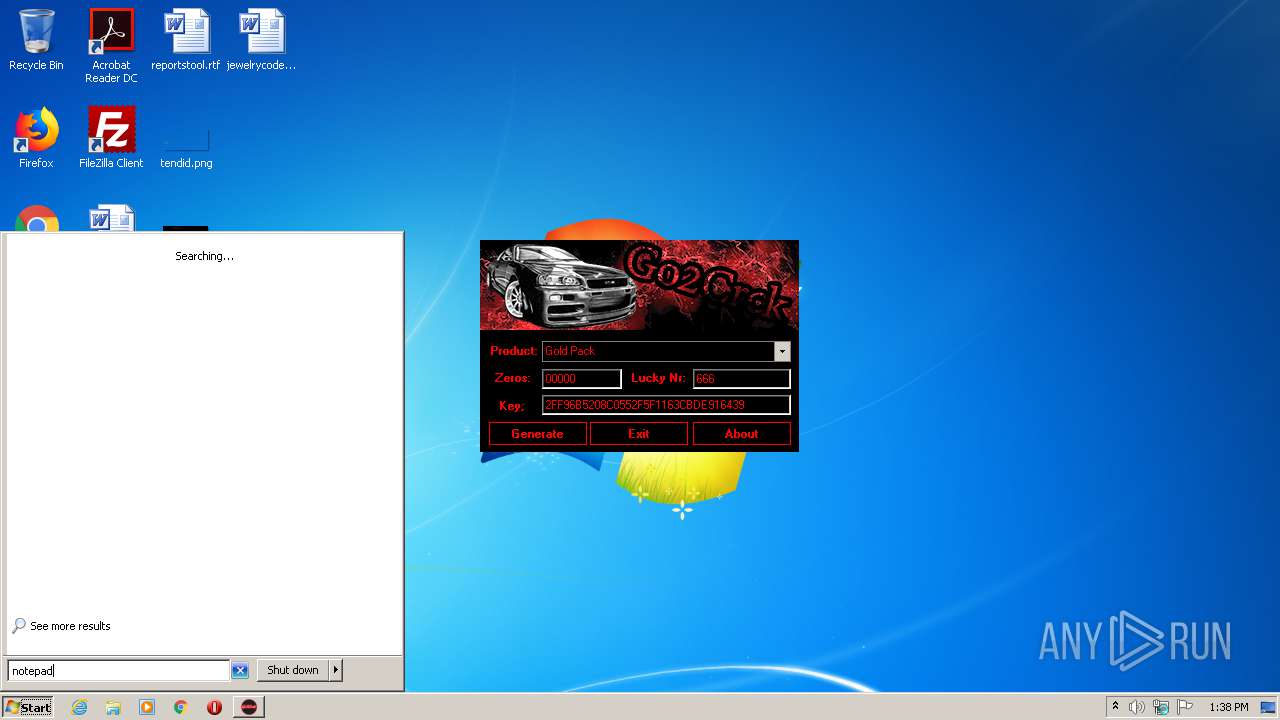Click the Gold Pack product combo box

(x=666, y=351)
